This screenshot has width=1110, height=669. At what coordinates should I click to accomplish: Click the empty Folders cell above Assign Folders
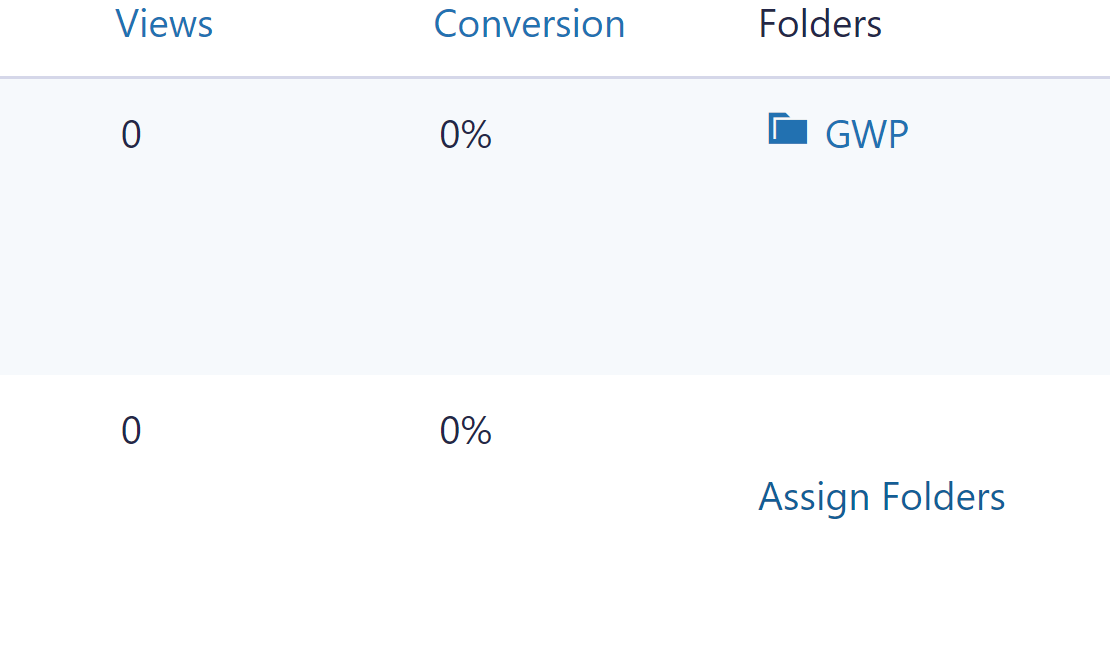(x=880, y=430)
